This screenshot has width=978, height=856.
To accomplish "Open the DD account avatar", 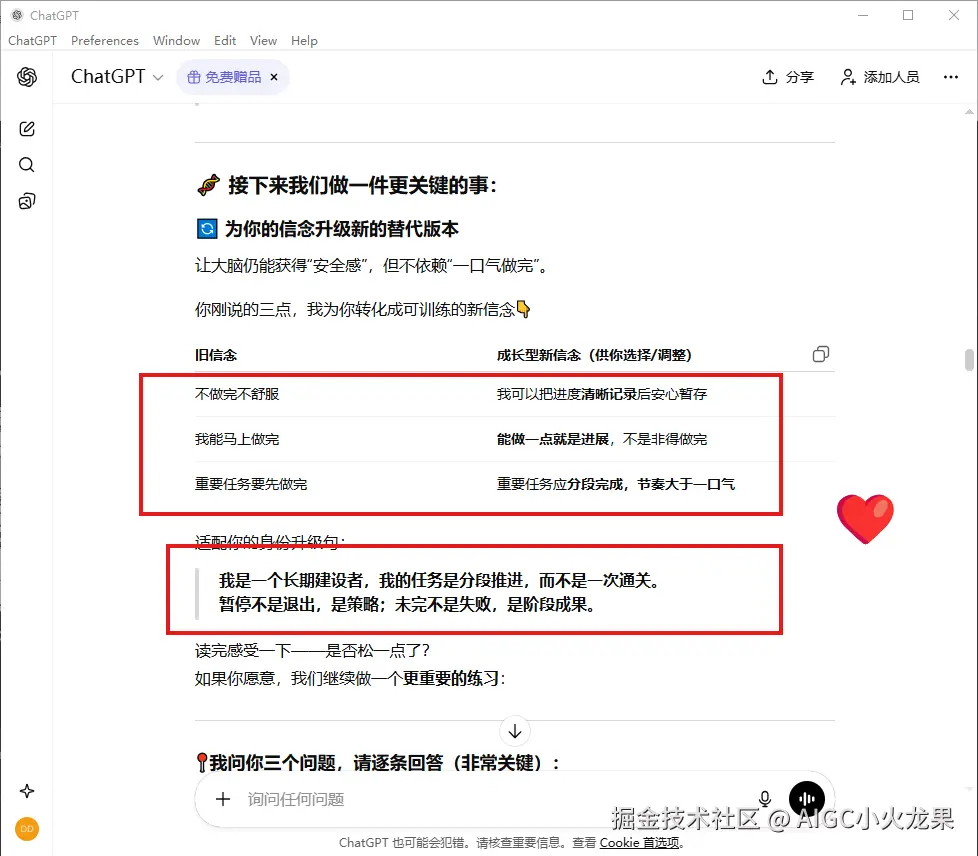I will pos(27,829).
